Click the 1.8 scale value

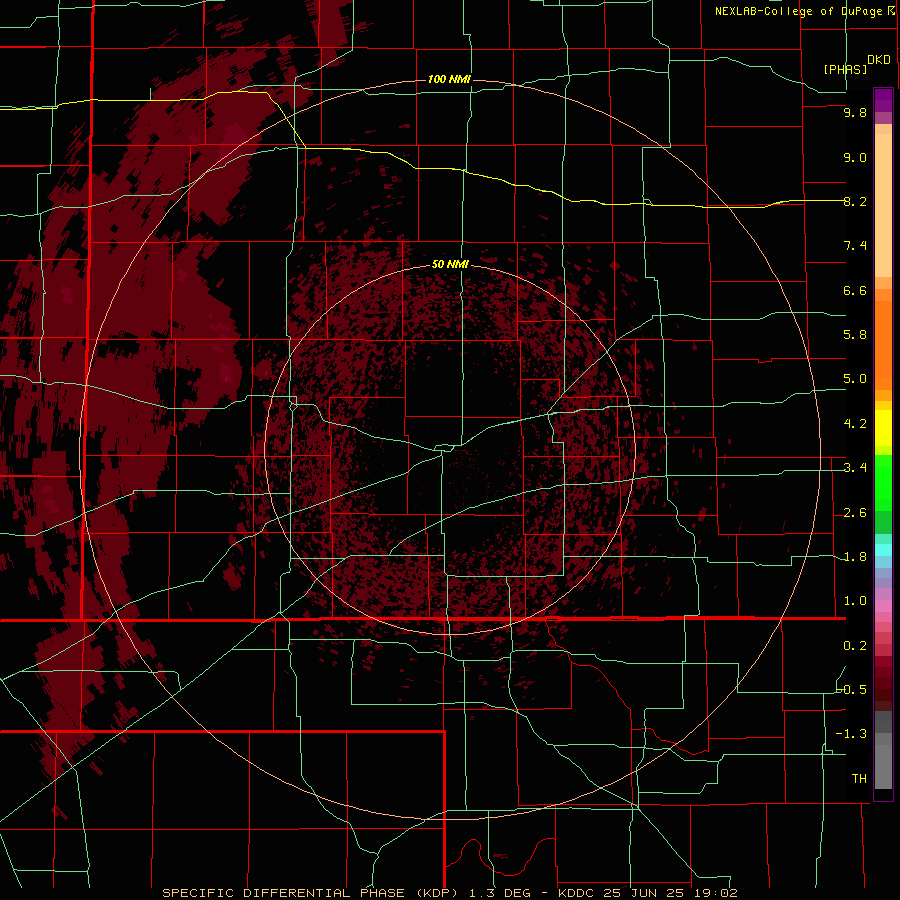855,557
